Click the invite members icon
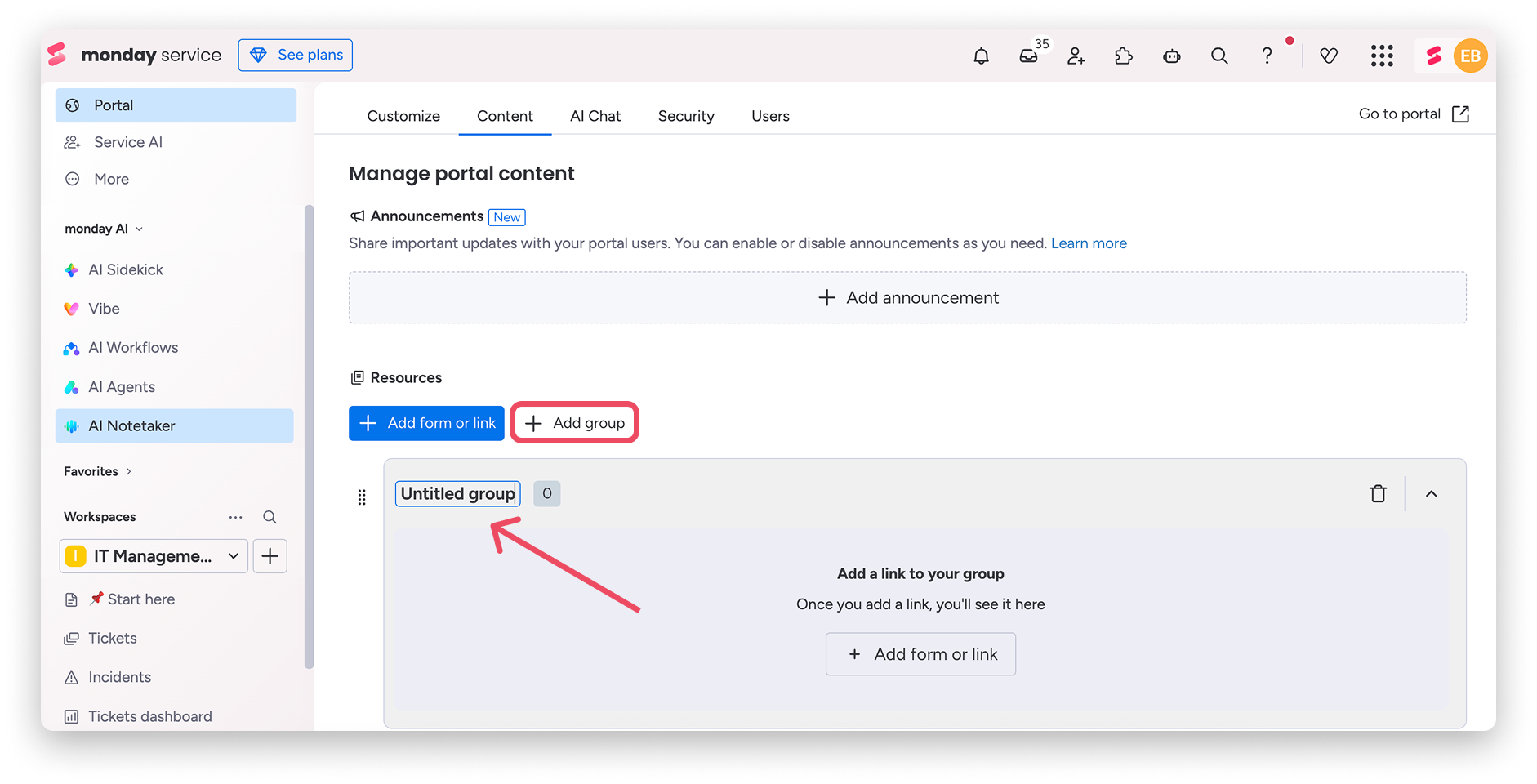 point(1076,56)
